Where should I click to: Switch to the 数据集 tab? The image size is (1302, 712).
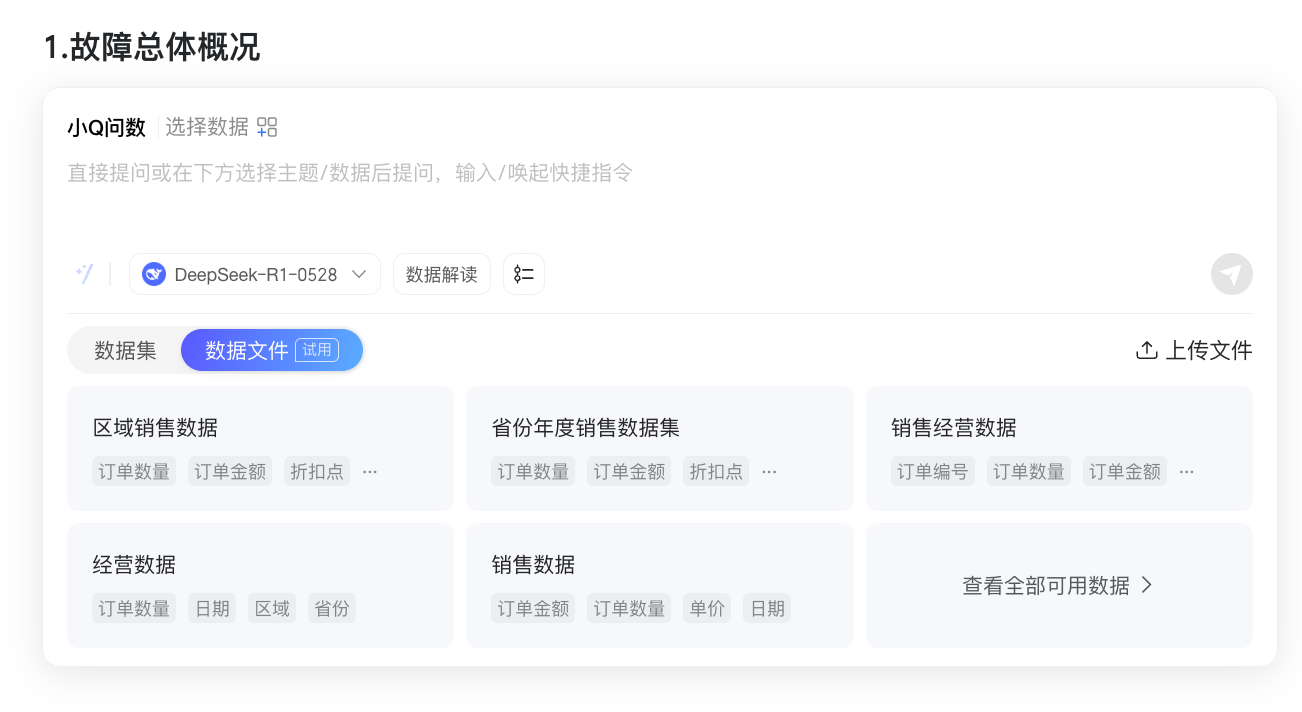125,351
